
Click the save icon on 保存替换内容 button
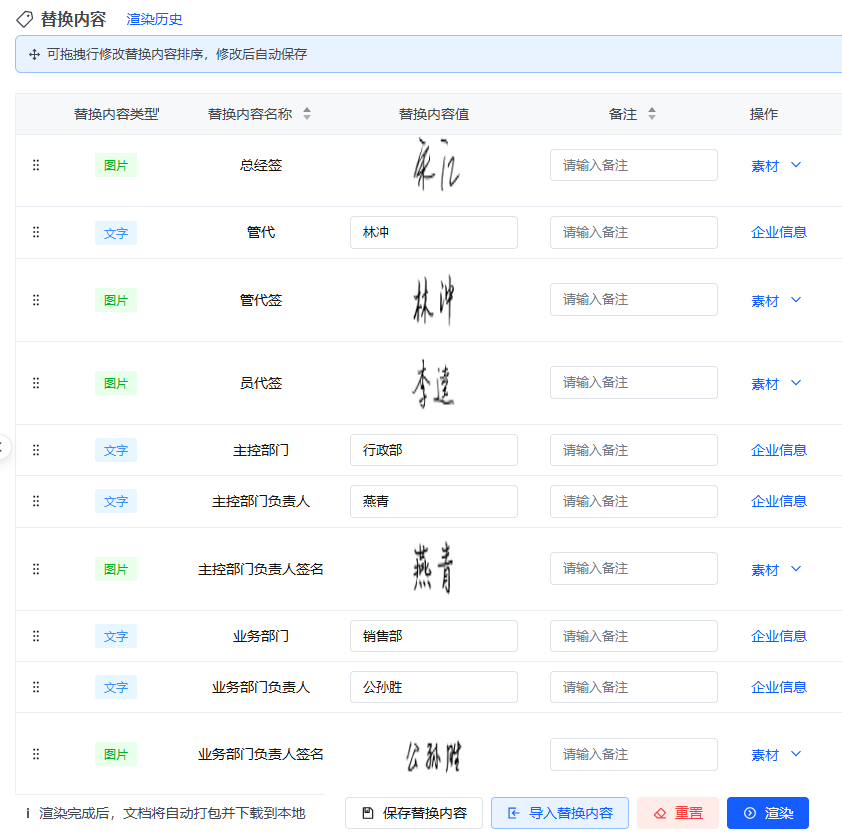[x=368, y=812]
